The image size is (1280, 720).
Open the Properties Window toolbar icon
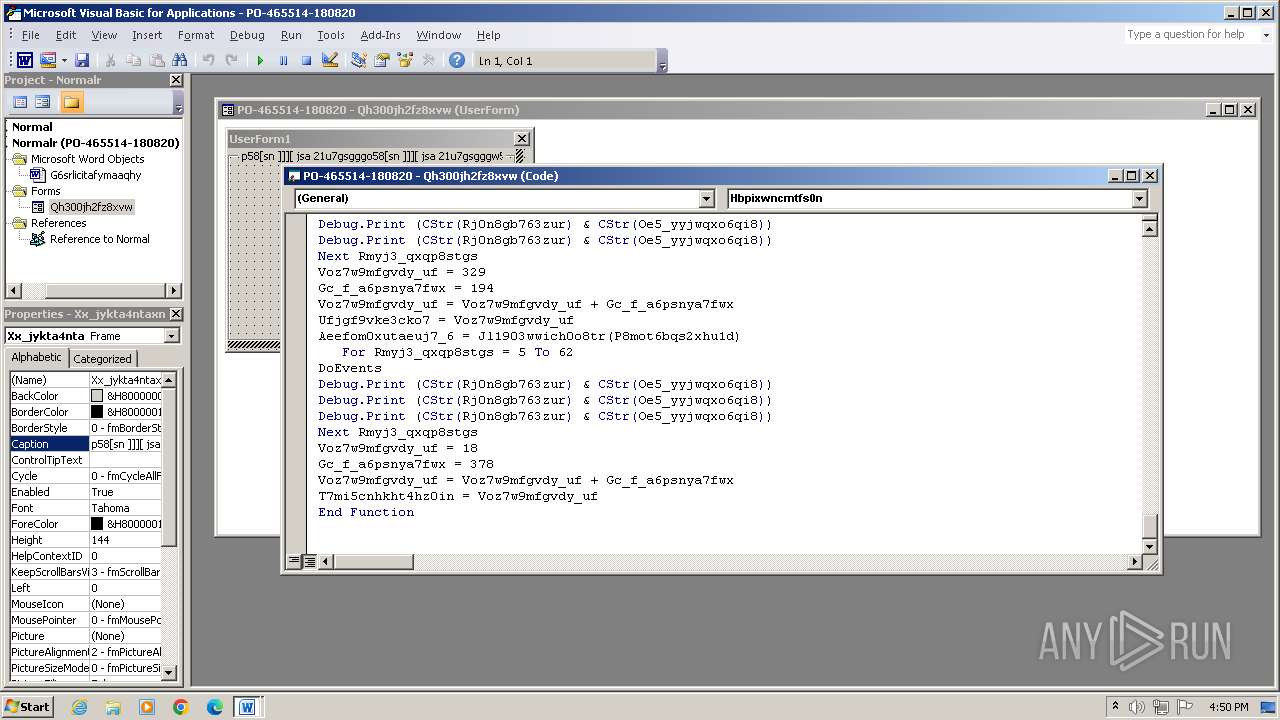click(x=382, y=61)
